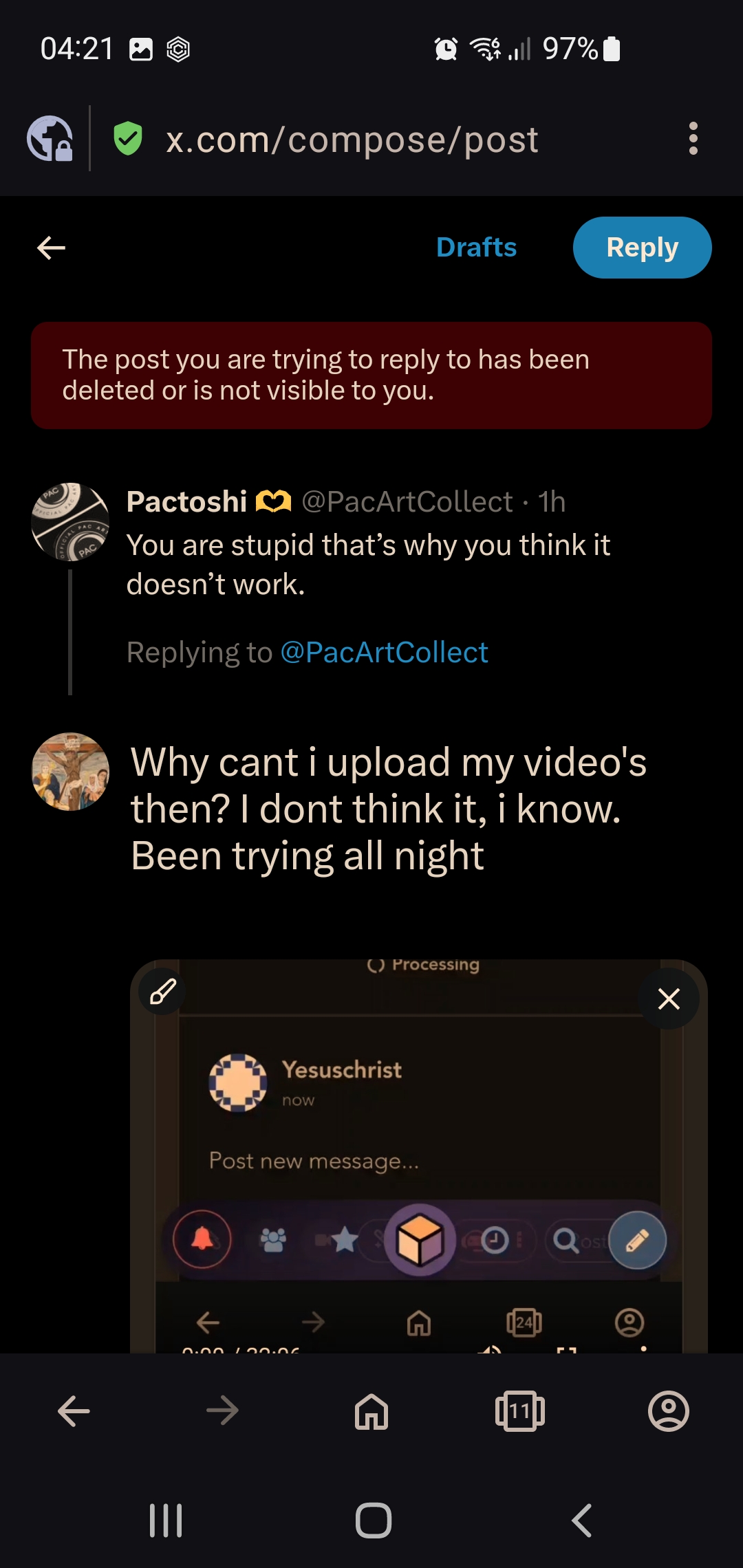Go back with browser back arrow
The image size is (743, 1568).
point(74,1411)
